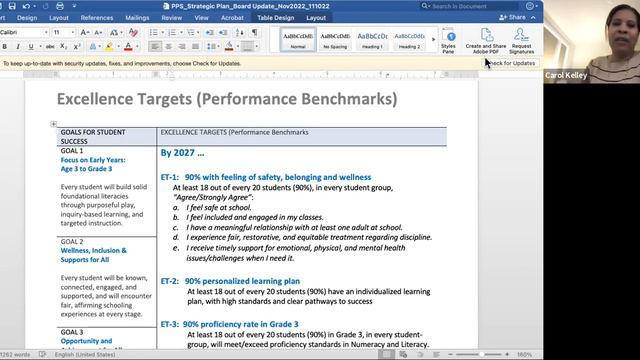Apply the red font color
This screenshot has height=360, width=640.
[x=128, y=47]
